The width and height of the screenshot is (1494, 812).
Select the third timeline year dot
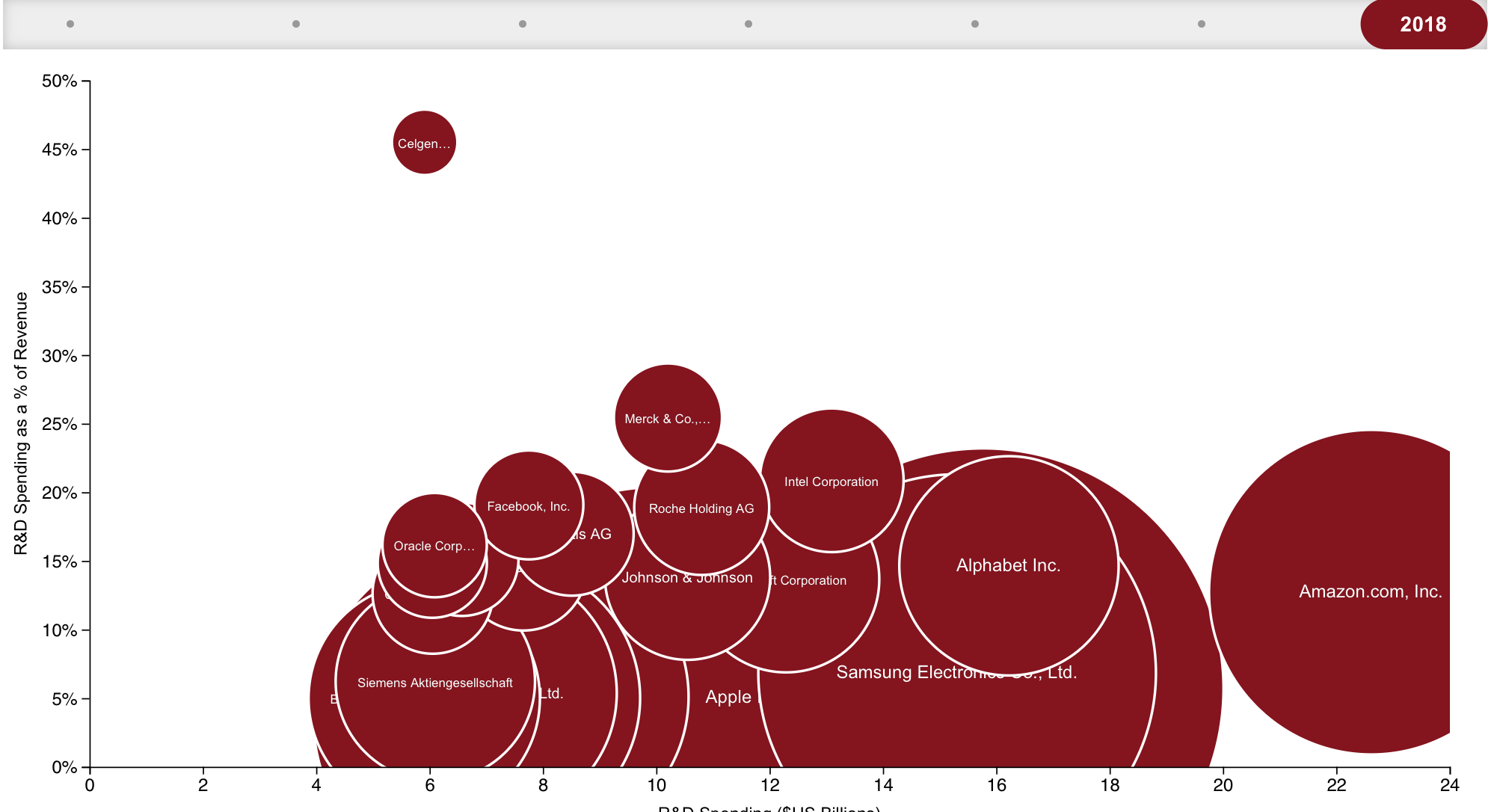pos(523,24)
